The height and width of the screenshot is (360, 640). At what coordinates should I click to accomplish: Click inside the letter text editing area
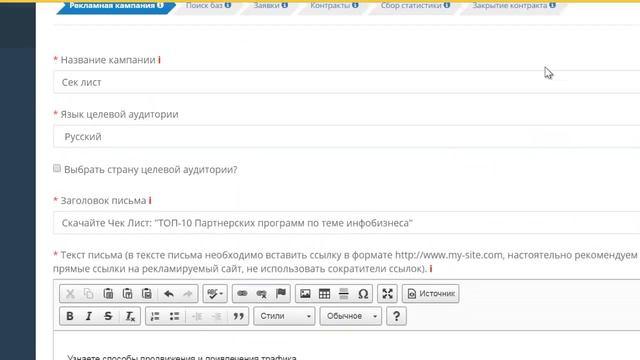click(347, 346)
